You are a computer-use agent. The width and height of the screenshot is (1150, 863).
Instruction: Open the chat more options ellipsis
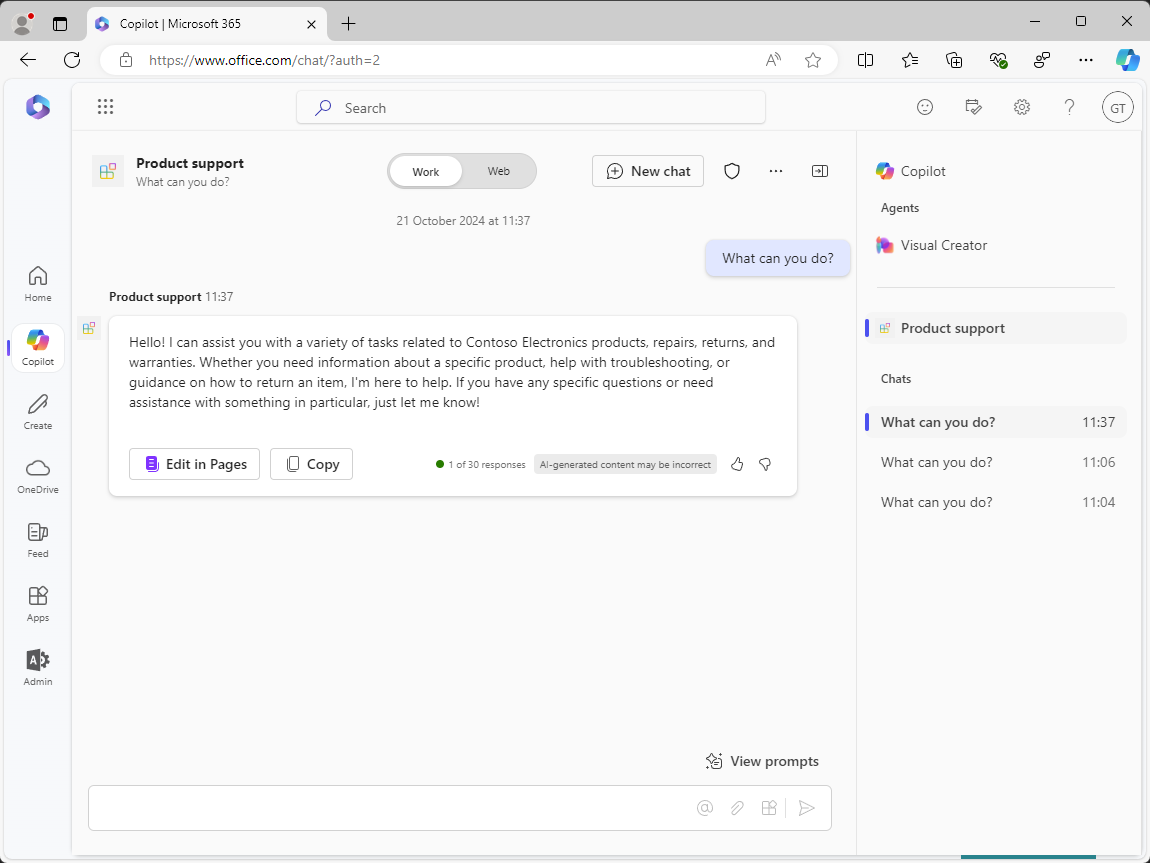coord(776,171)
